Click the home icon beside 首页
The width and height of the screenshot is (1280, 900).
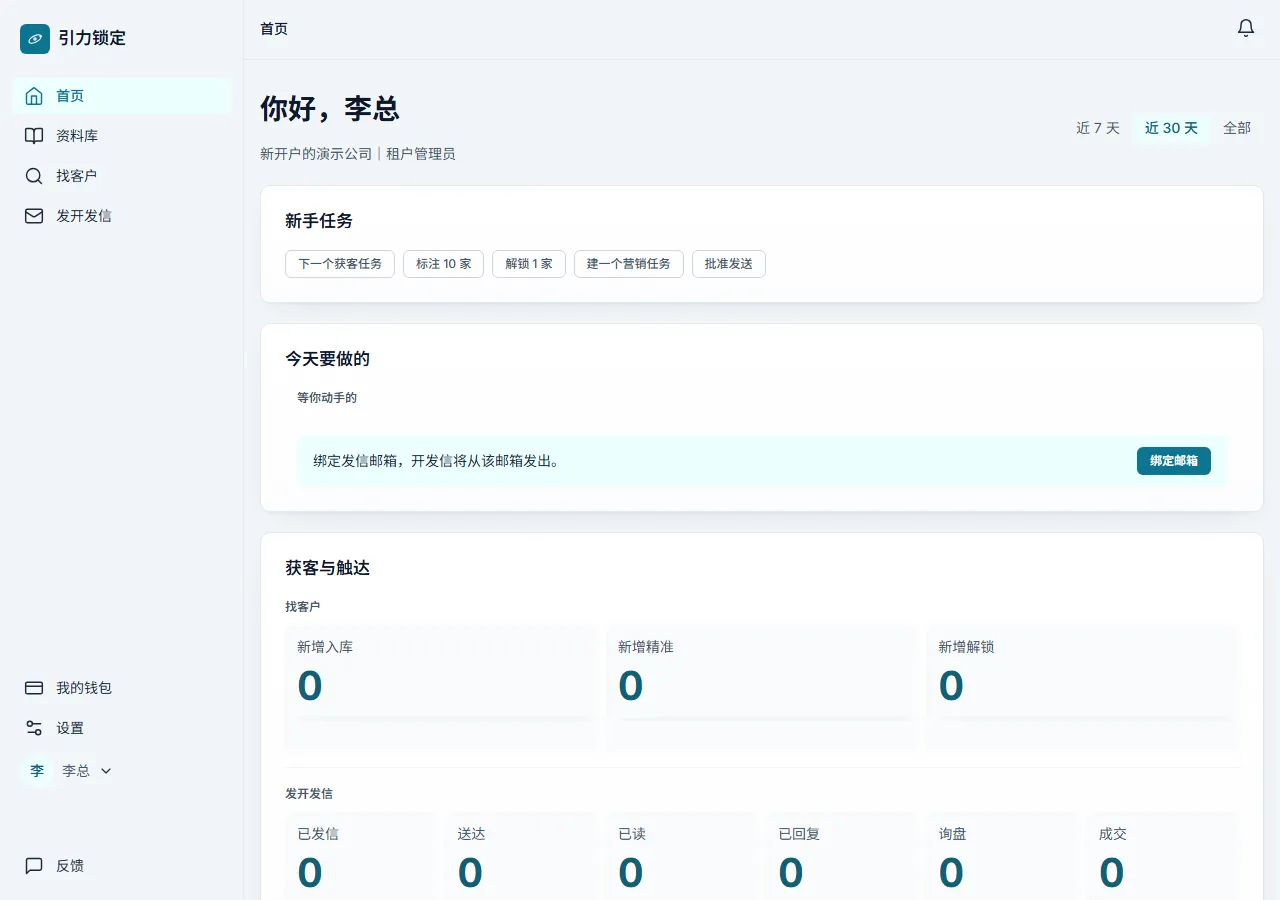(x=34, y=96)
